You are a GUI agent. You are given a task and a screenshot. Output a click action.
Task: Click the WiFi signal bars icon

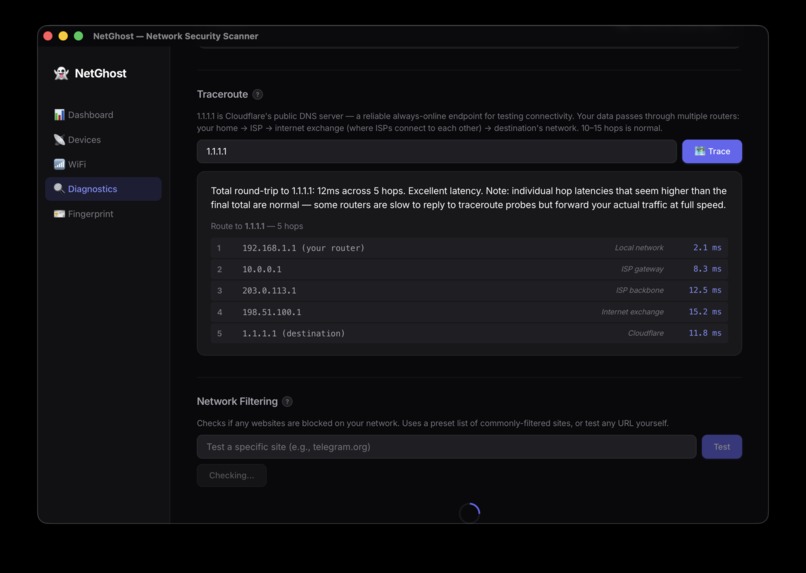click(59, 164)
